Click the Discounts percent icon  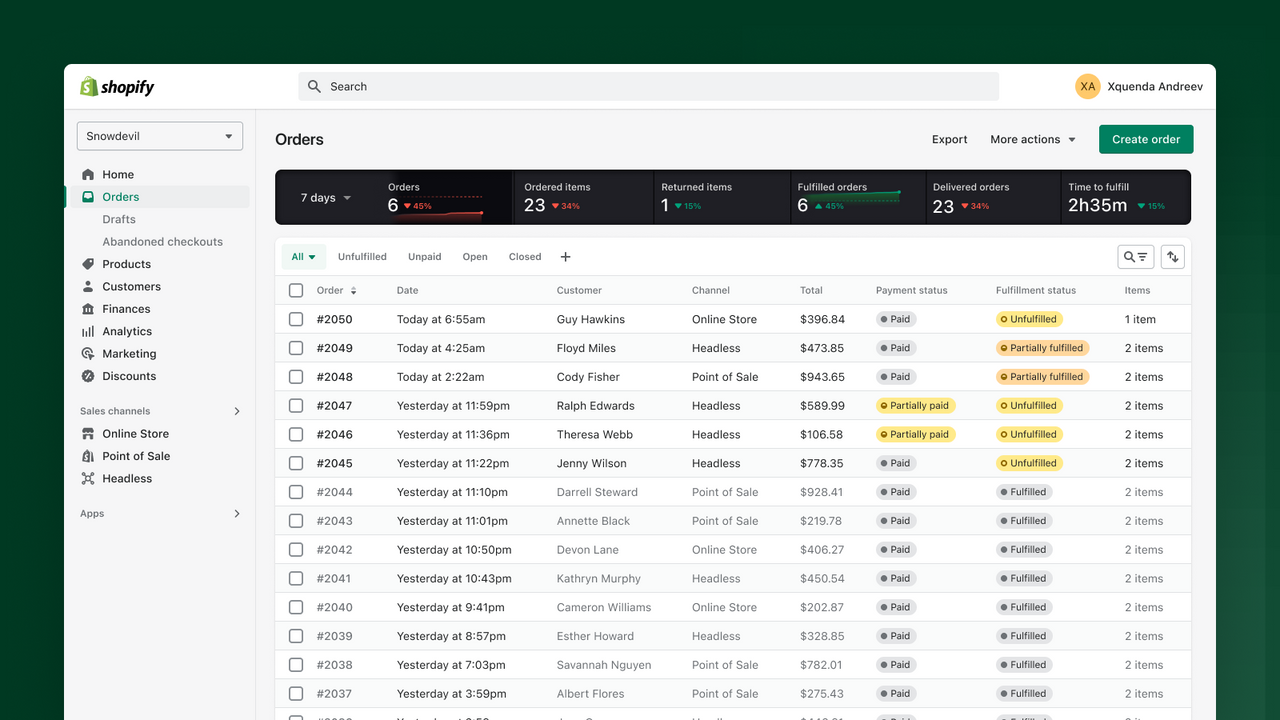pos(88,376)
